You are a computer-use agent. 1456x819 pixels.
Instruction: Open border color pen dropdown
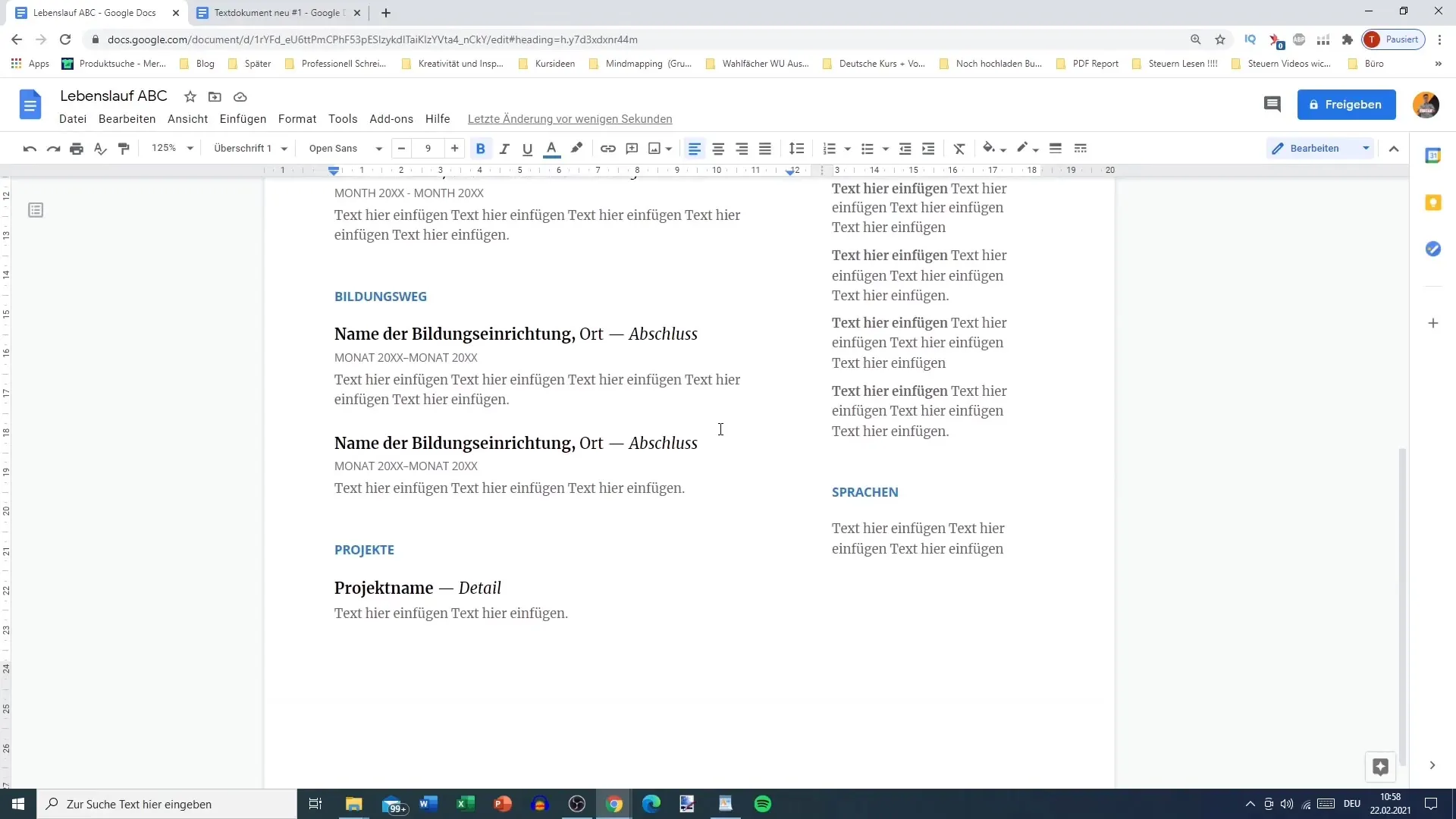tap(1028, 149)
